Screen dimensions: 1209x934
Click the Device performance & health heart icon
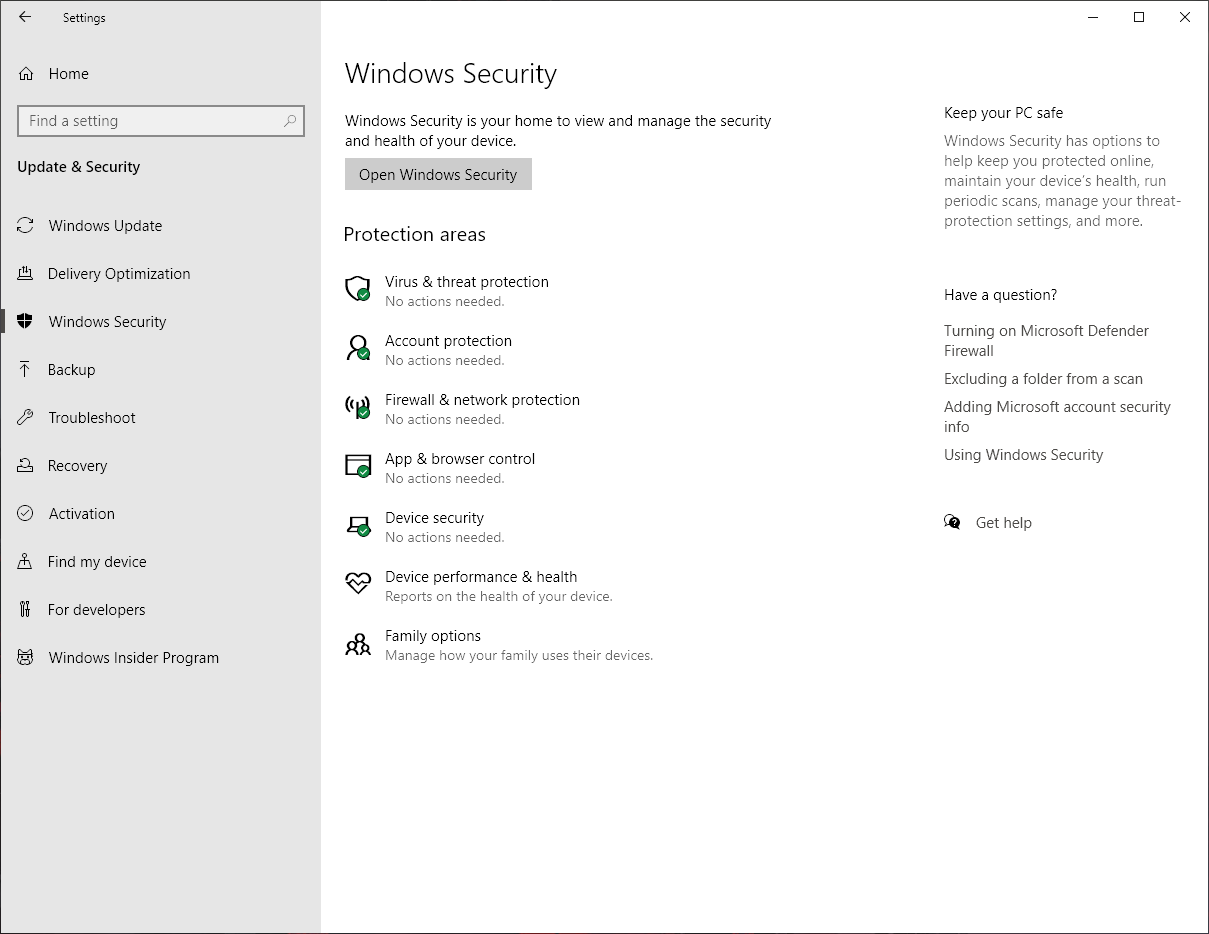[x=358, y=584]
